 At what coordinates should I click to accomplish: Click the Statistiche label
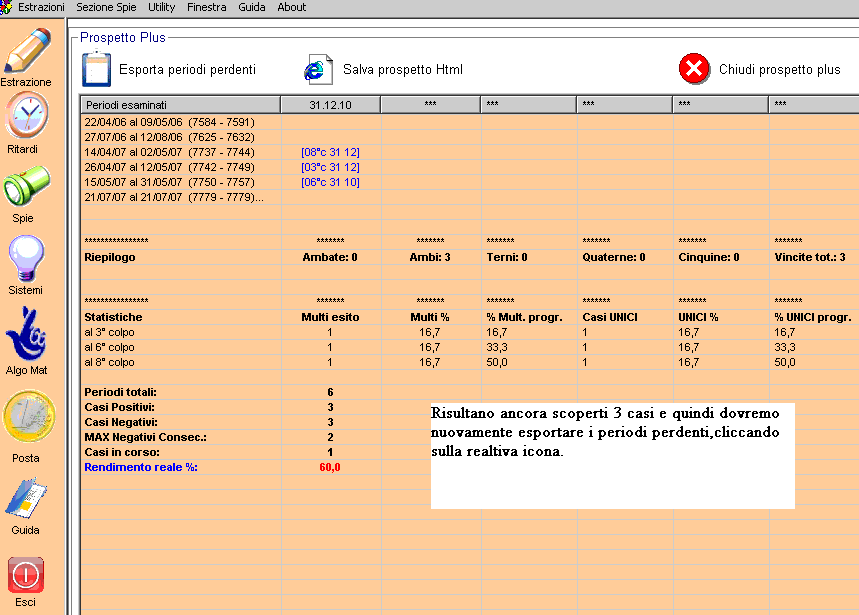click(x=113, y=317)
